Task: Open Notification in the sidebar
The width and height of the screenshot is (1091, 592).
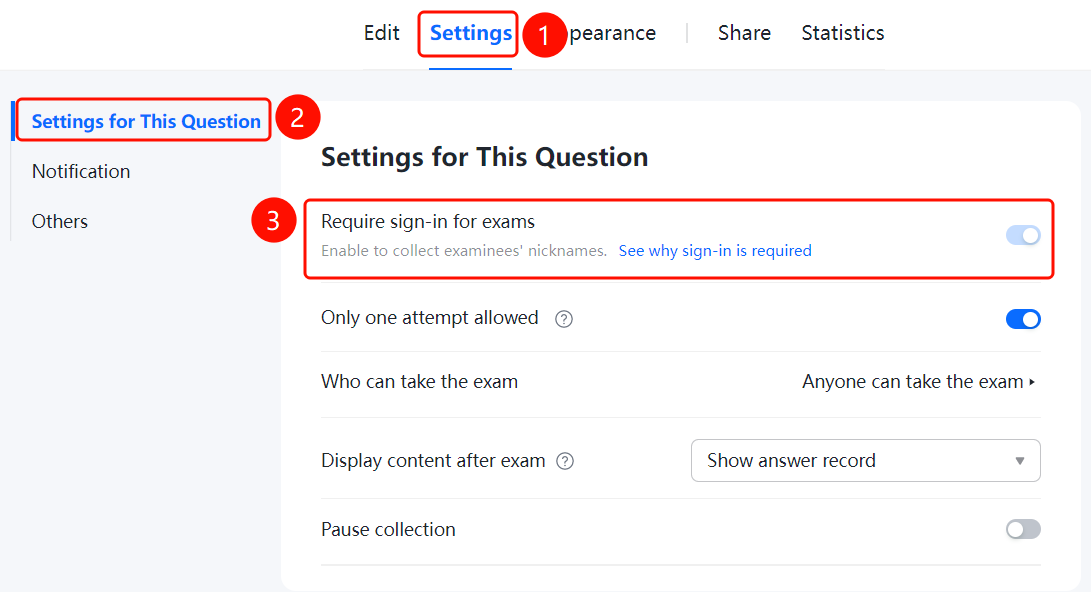Action: 81,171
